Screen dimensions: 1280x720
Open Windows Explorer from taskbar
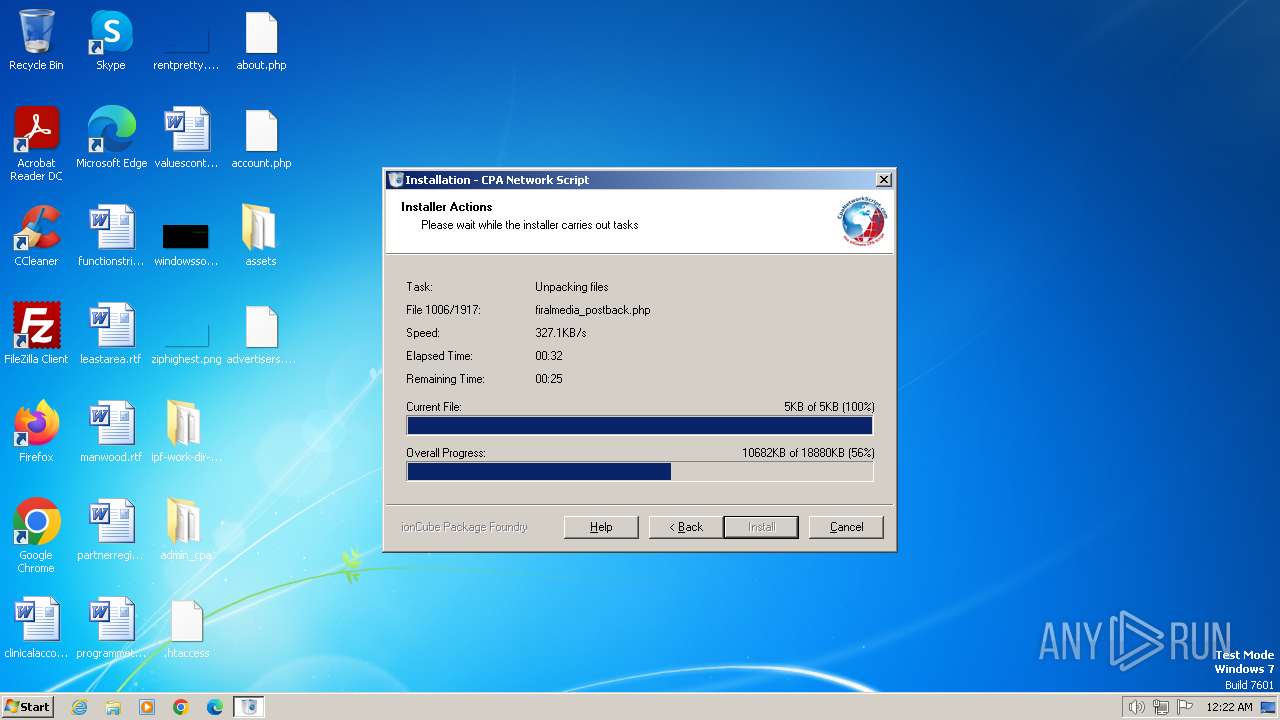[x=113, y=707]
